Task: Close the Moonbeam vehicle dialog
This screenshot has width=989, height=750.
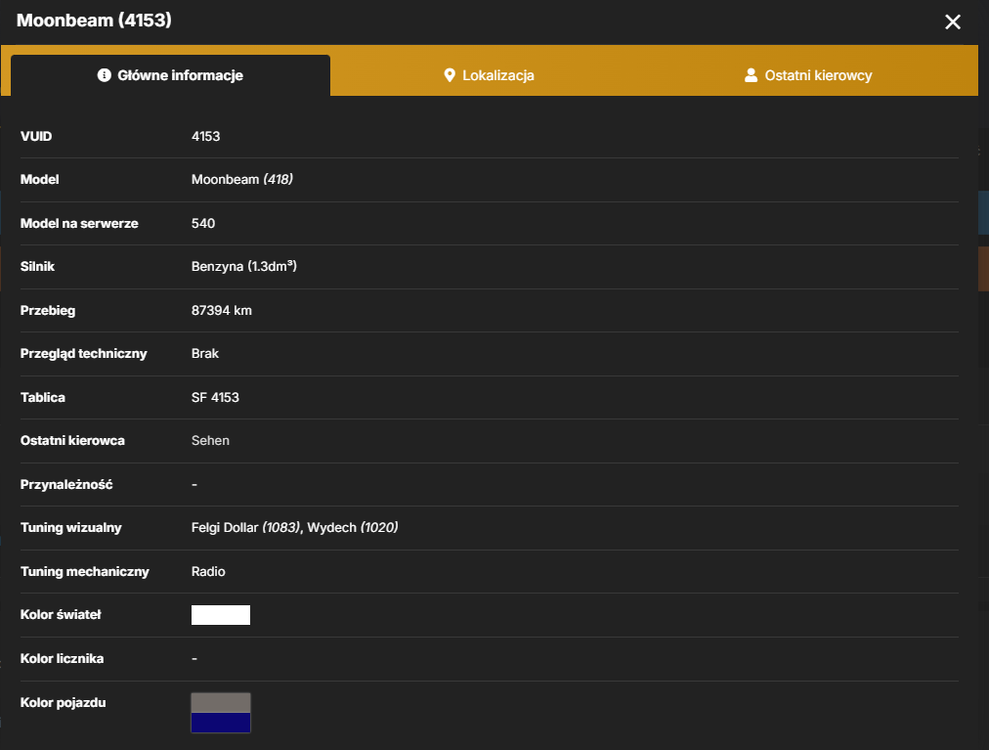Action: point(952,22)
